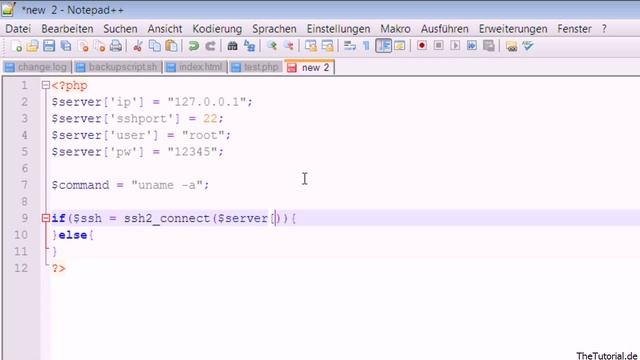Open the Erweiterungen menu
This screenshot has height=360, width=640.
click(x=513, y=29)
